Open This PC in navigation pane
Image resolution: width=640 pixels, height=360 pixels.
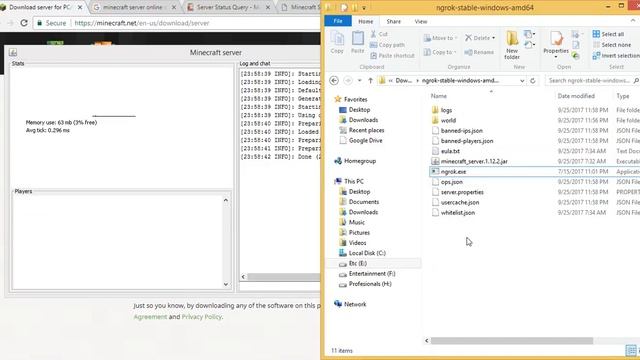point(353,181)
